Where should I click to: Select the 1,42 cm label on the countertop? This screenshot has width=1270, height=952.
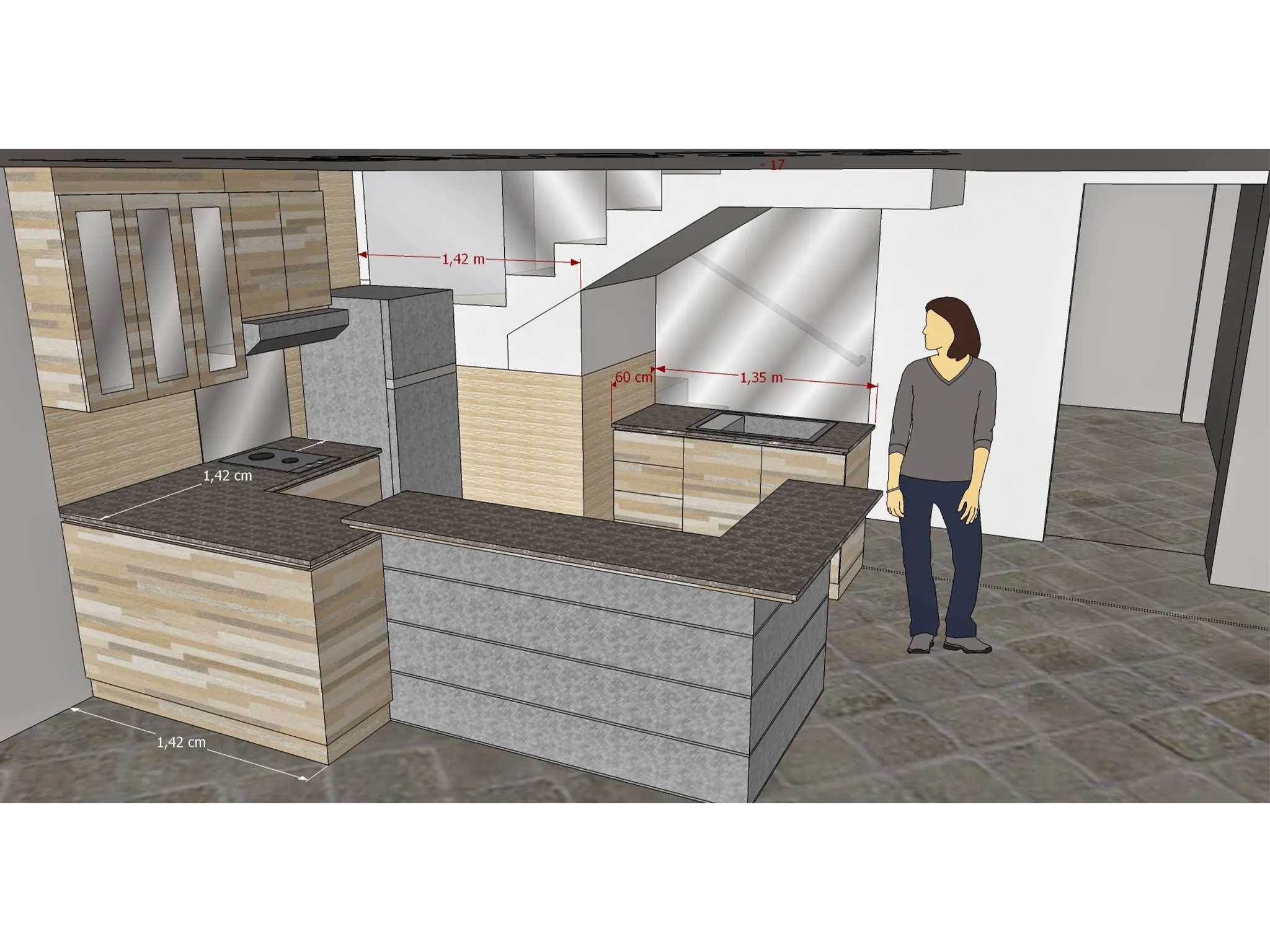pos(228,476)
